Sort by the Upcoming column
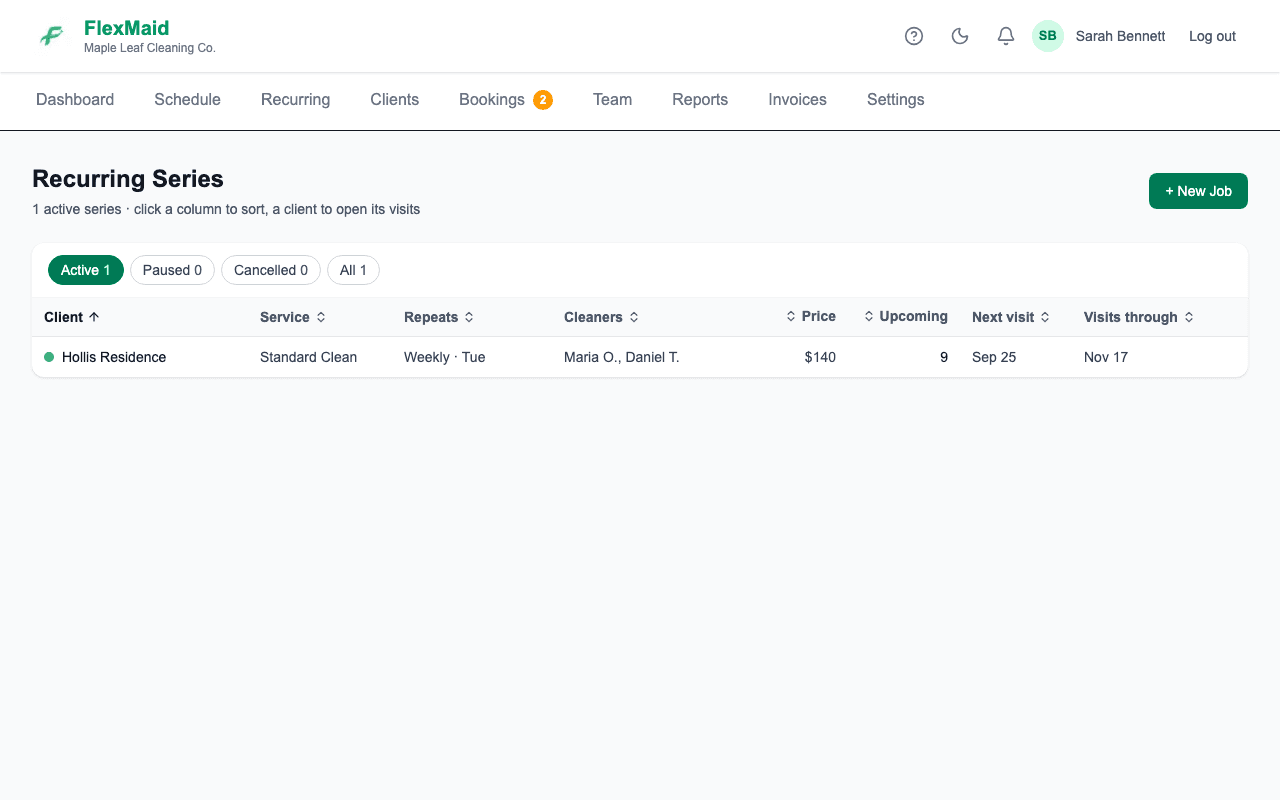The height and width of the screenshot is (800, 1280). click(905, 316)
